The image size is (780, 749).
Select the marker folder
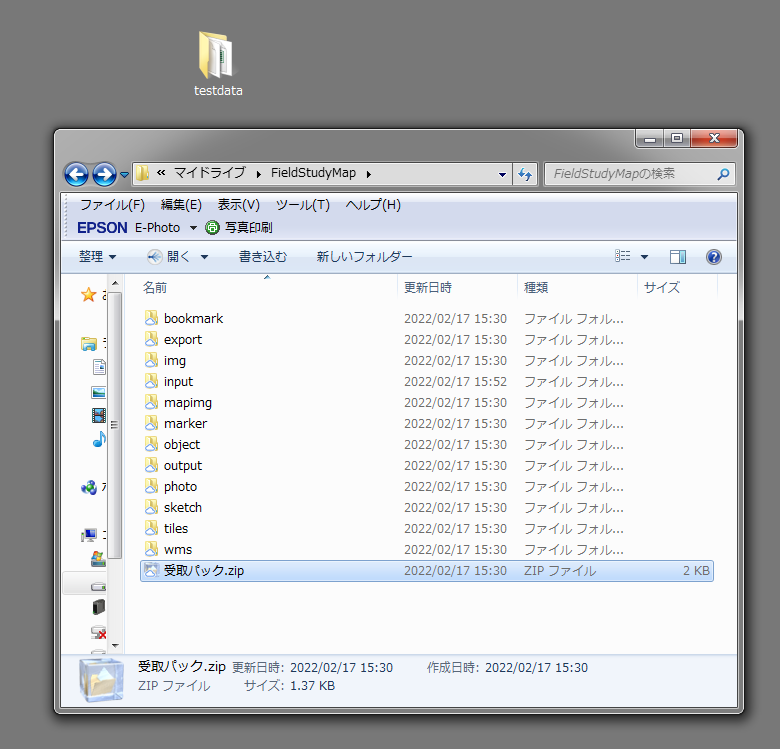click(x=427, y=423)
